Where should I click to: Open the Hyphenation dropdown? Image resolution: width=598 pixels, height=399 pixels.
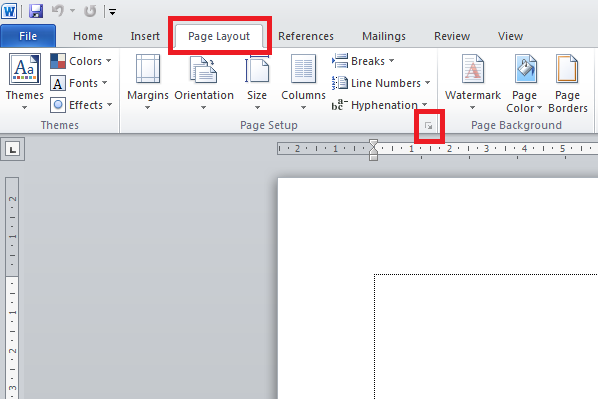tap(379, 105)
